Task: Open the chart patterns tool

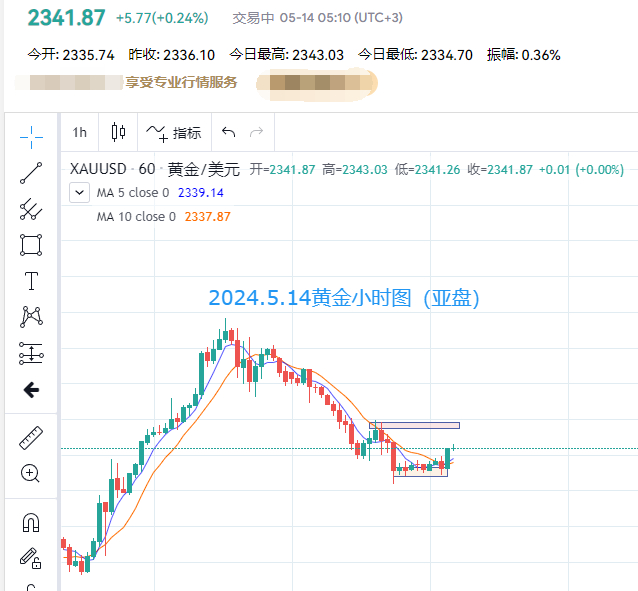Action: click(31, 317)
